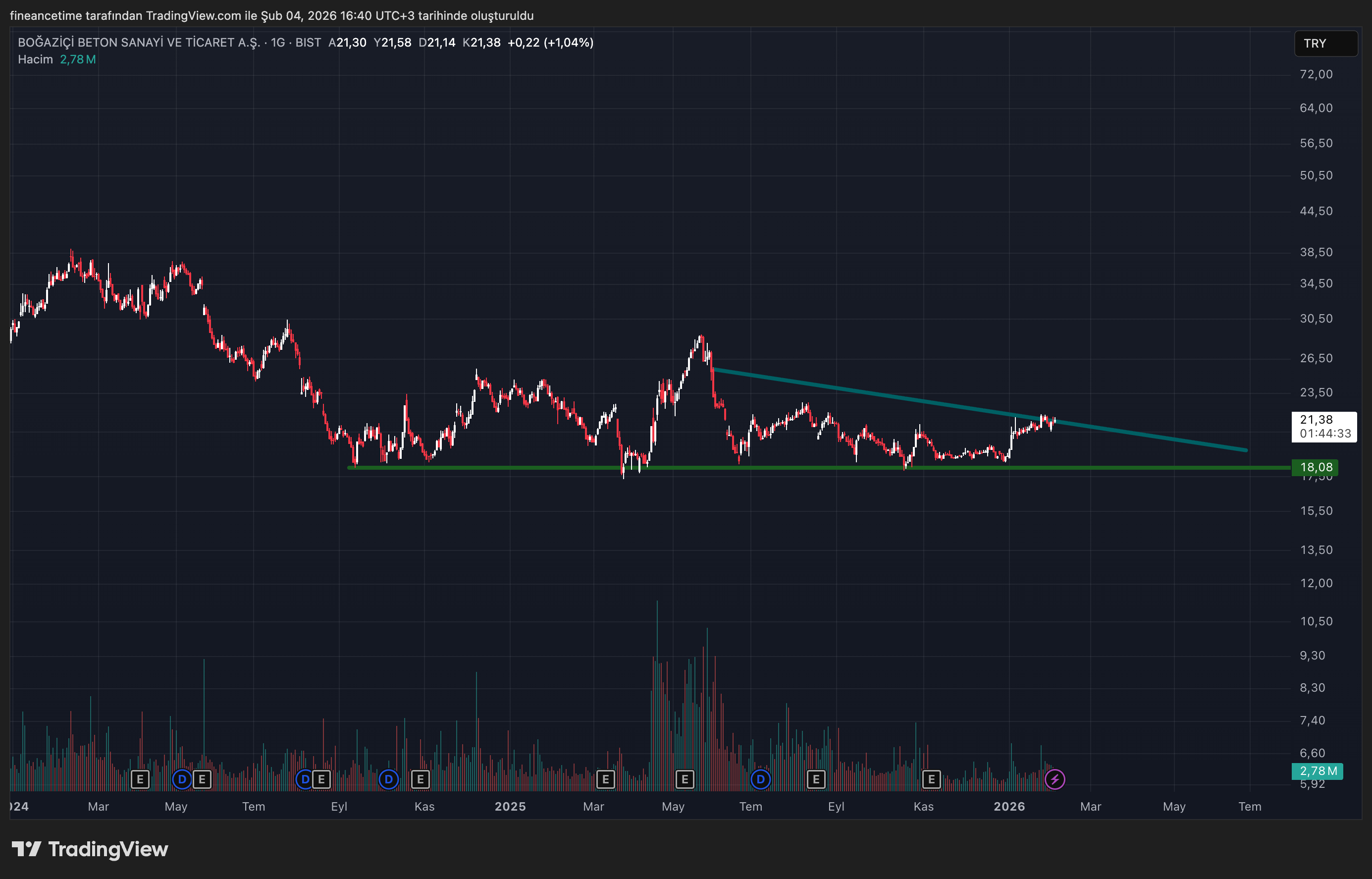Click the TradingView logo at bottom left
Screen dimensions: 1372x879
pos(90,849)
